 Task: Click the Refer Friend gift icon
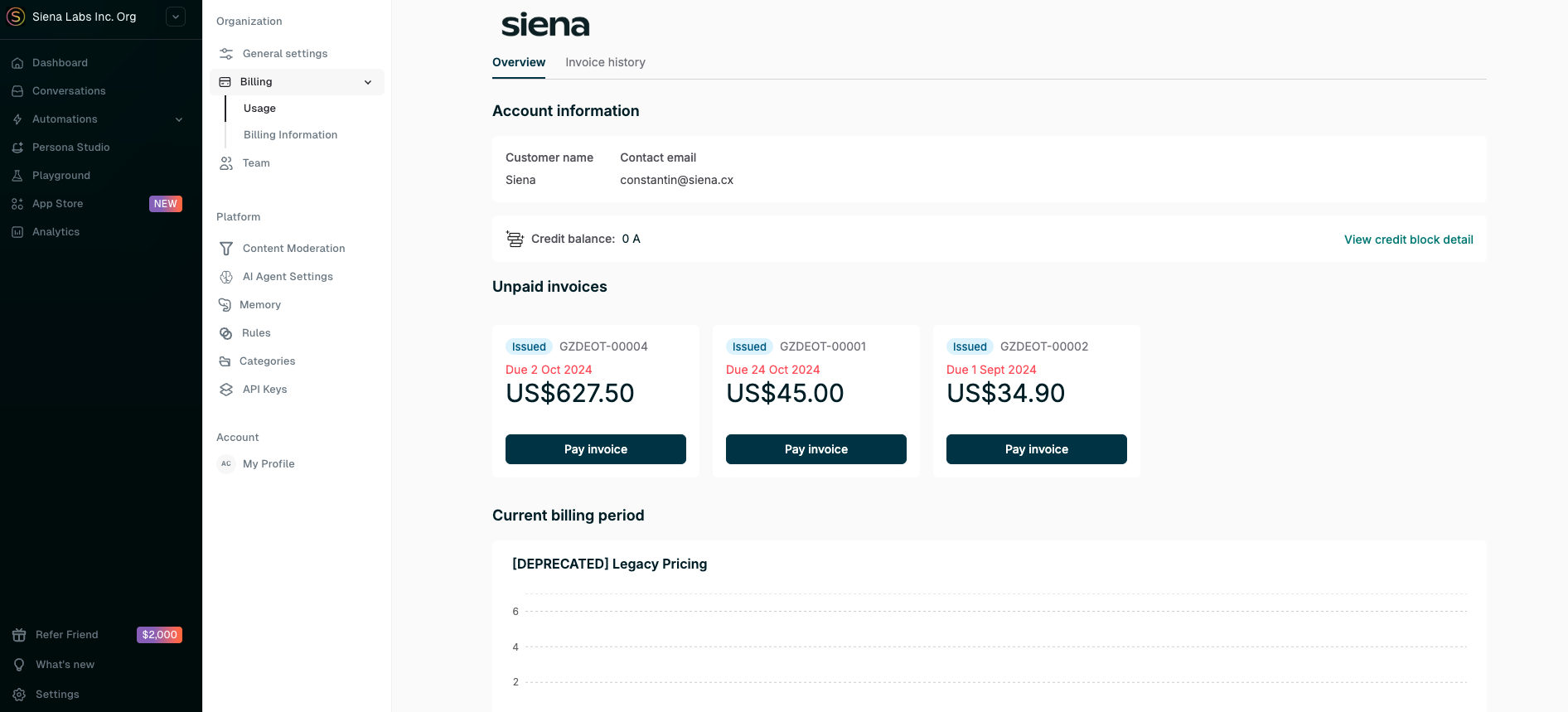click(19, 635)
